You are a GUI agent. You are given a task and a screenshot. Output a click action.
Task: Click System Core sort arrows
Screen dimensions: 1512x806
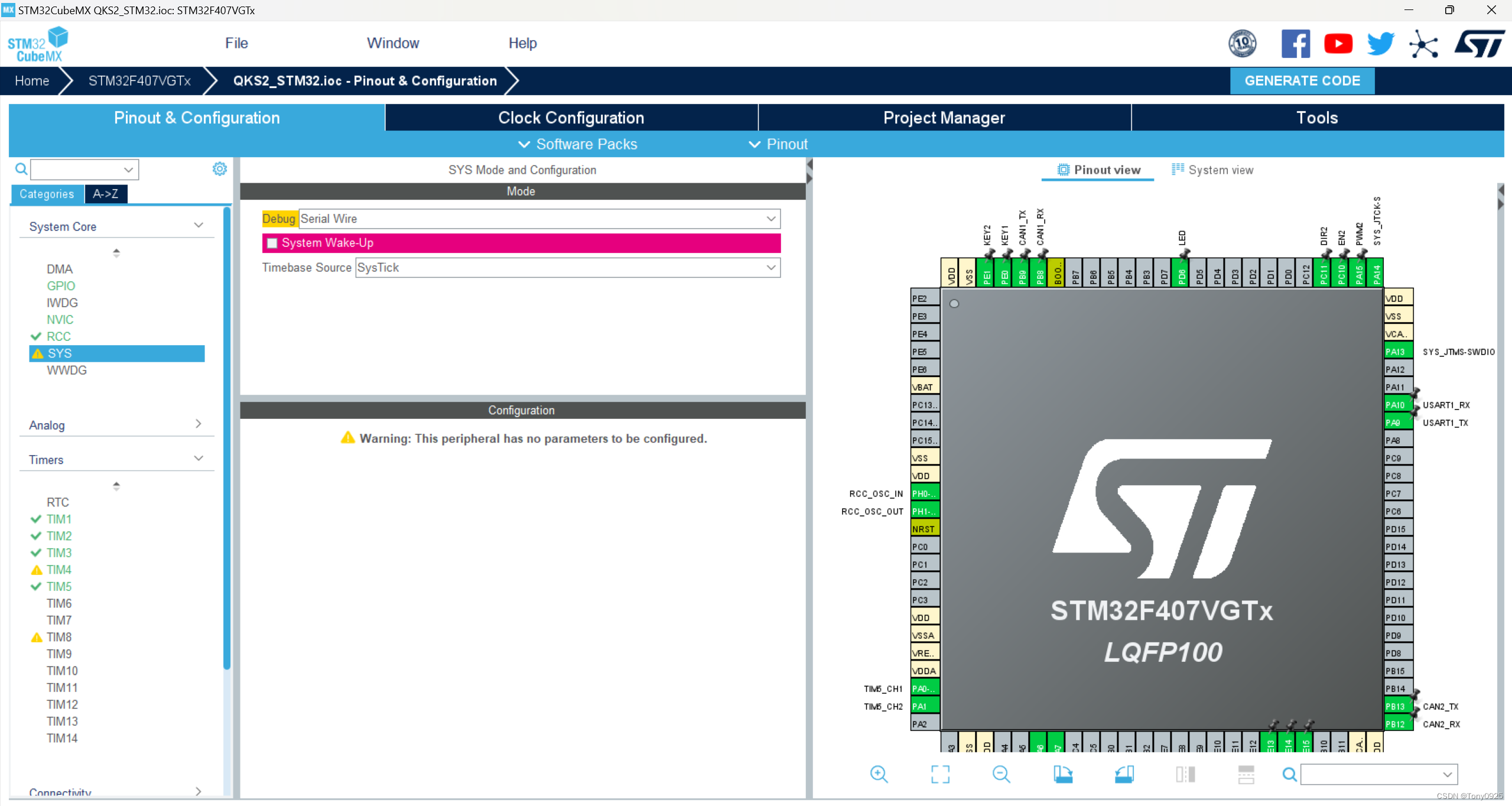pos(116,253)
